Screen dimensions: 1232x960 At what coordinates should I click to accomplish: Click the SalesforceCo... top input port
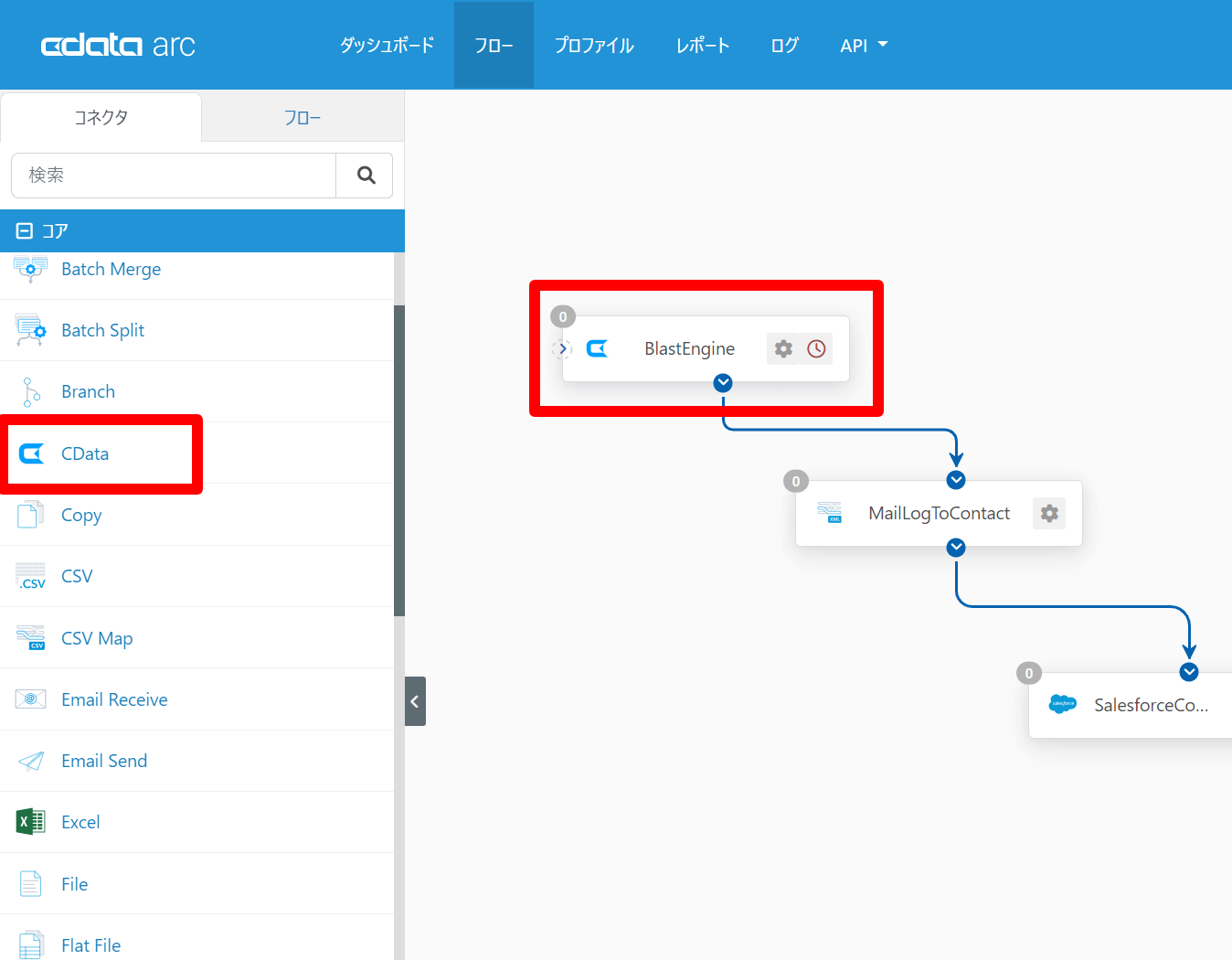(x=1189, y=672)
